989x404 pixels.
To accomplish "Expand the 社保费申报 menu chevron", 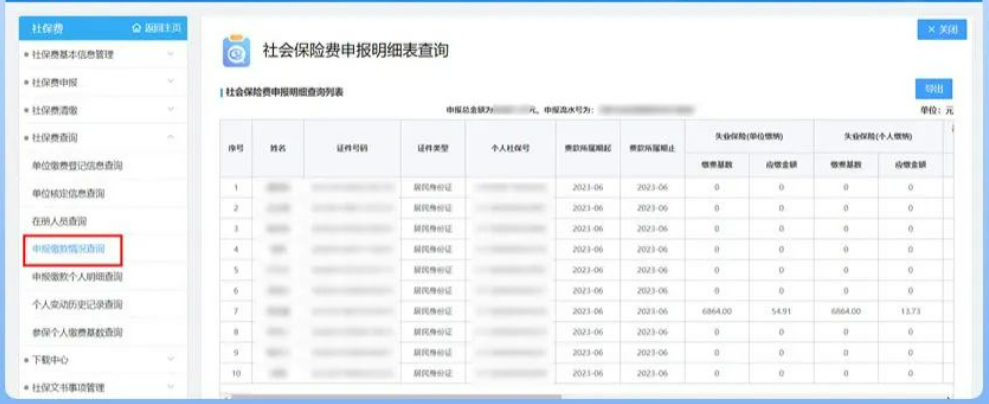I will (170, 82).
